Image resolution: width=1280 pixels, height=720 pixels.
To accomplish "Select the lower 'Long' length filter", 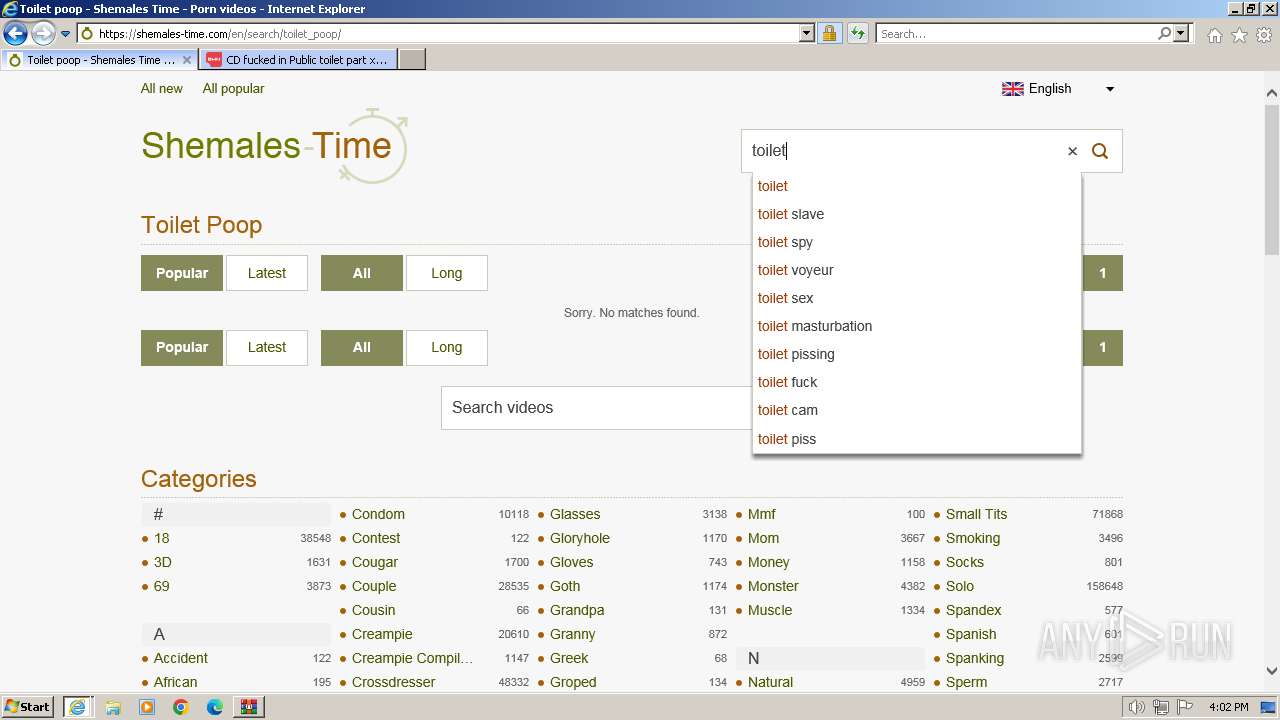I will point(447,347).
